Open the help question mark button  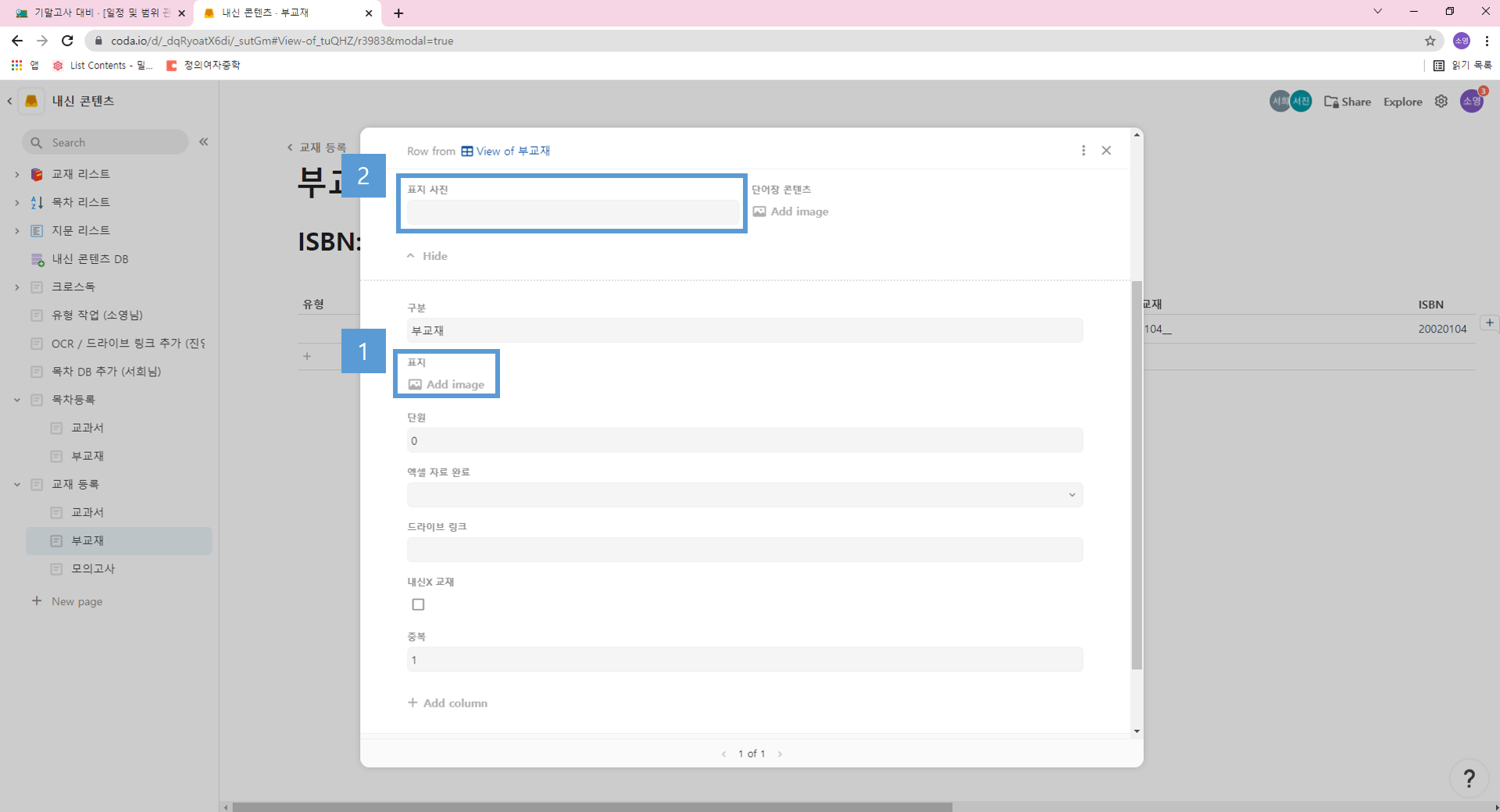coord(1469,778)
